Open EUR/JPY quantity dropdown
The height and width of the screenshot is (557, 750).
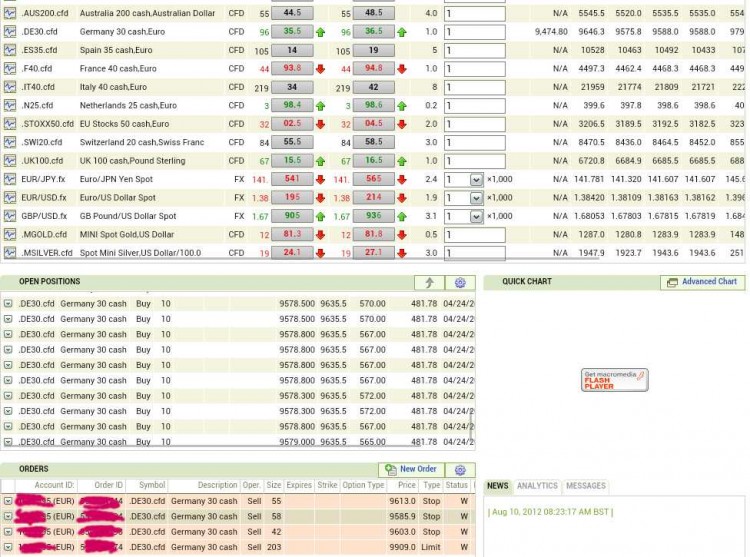pos(476,180)
